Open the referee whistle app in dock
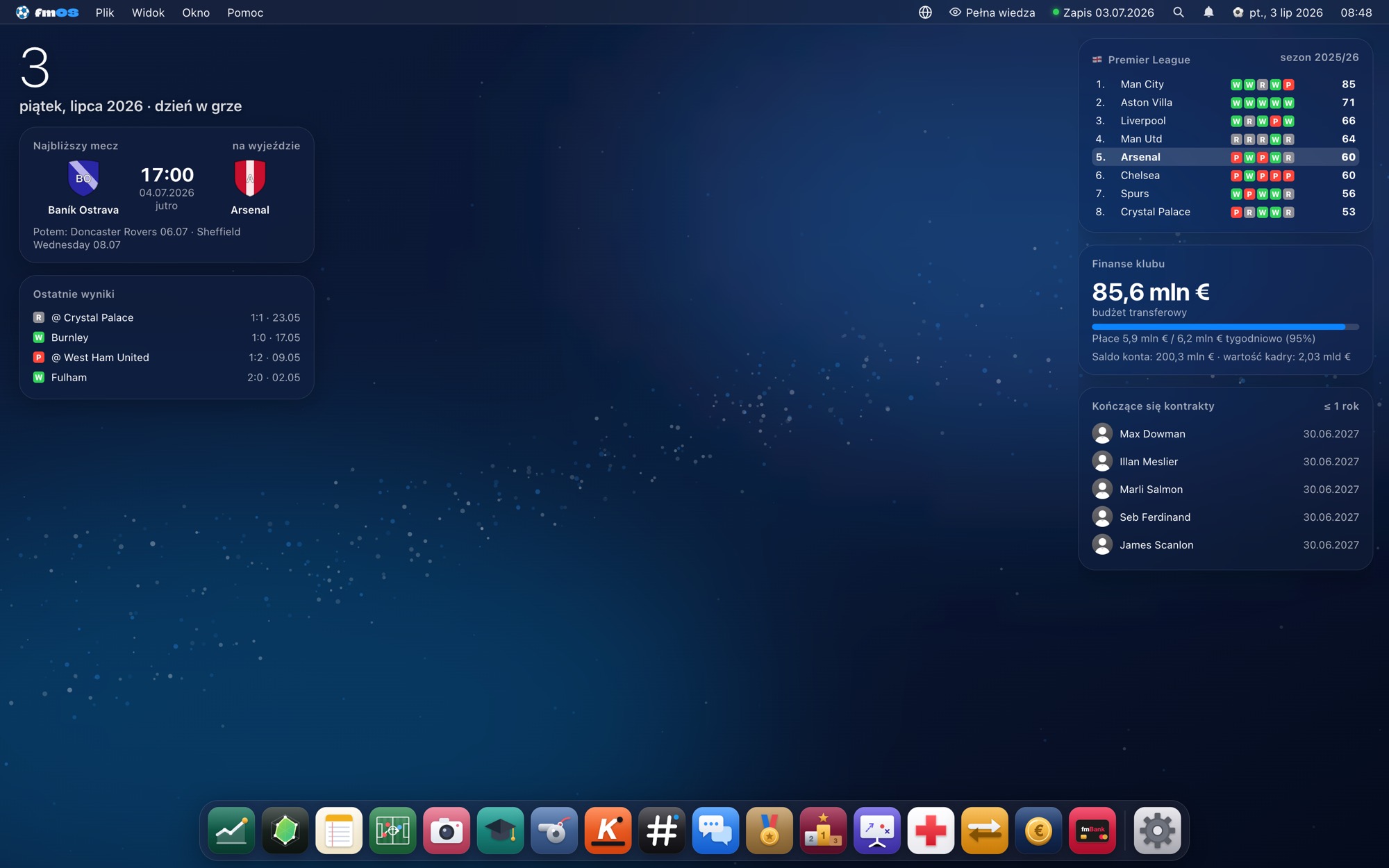Screen dimensions: 1389x868 554,831
